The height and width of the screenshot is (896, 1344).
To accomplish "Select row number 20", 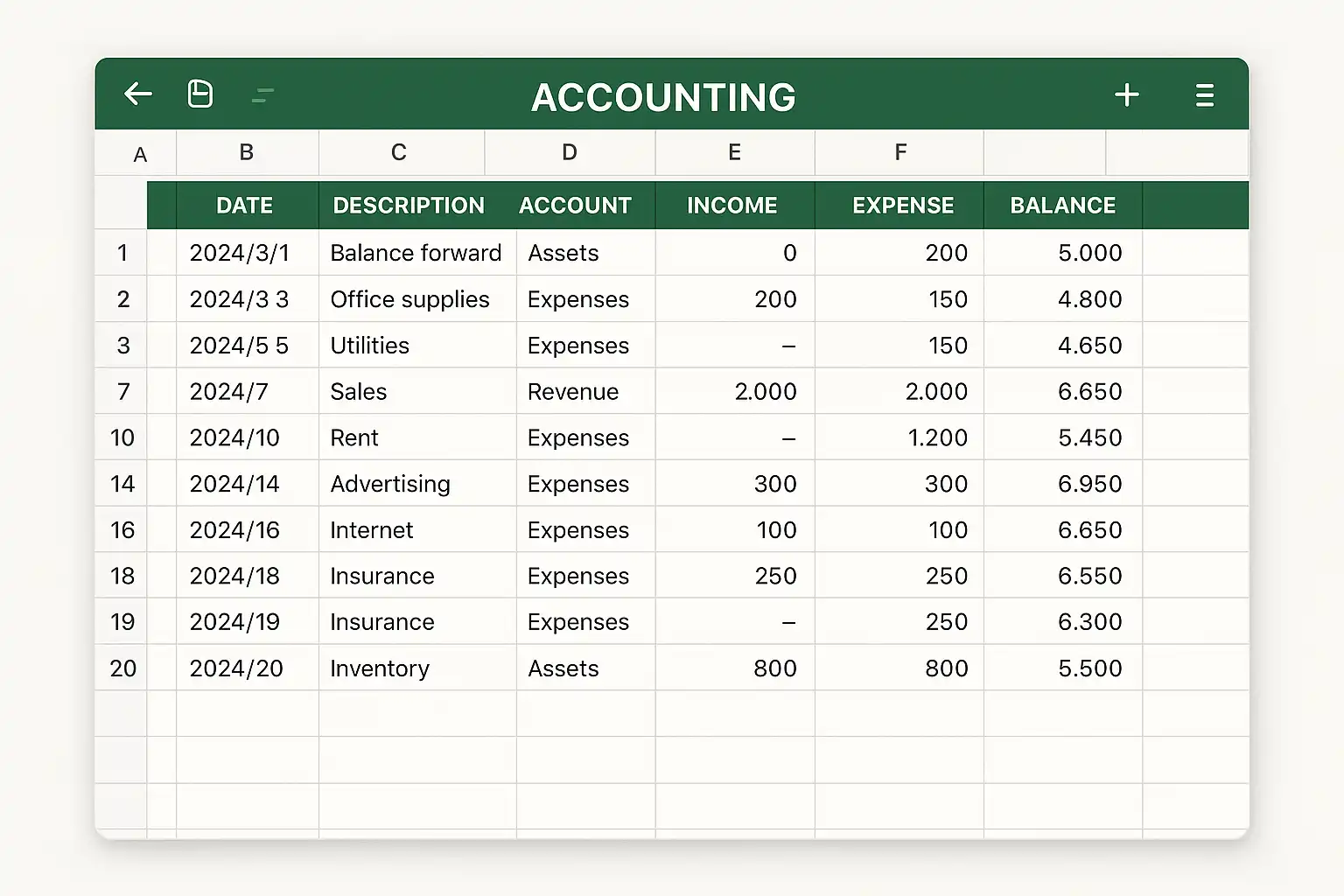I will 122,668.
